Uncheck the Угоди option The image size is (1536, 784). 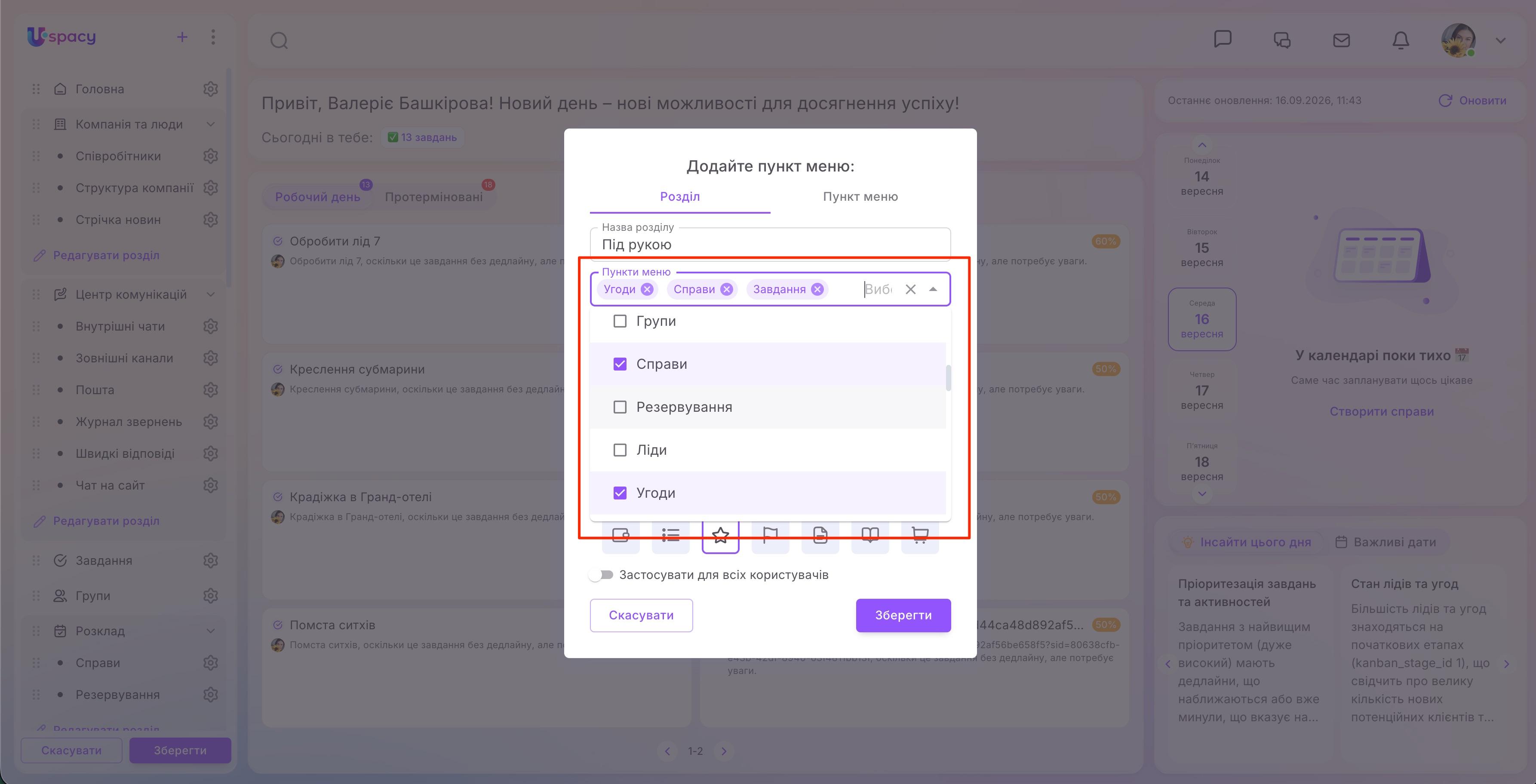click(620, 493)
